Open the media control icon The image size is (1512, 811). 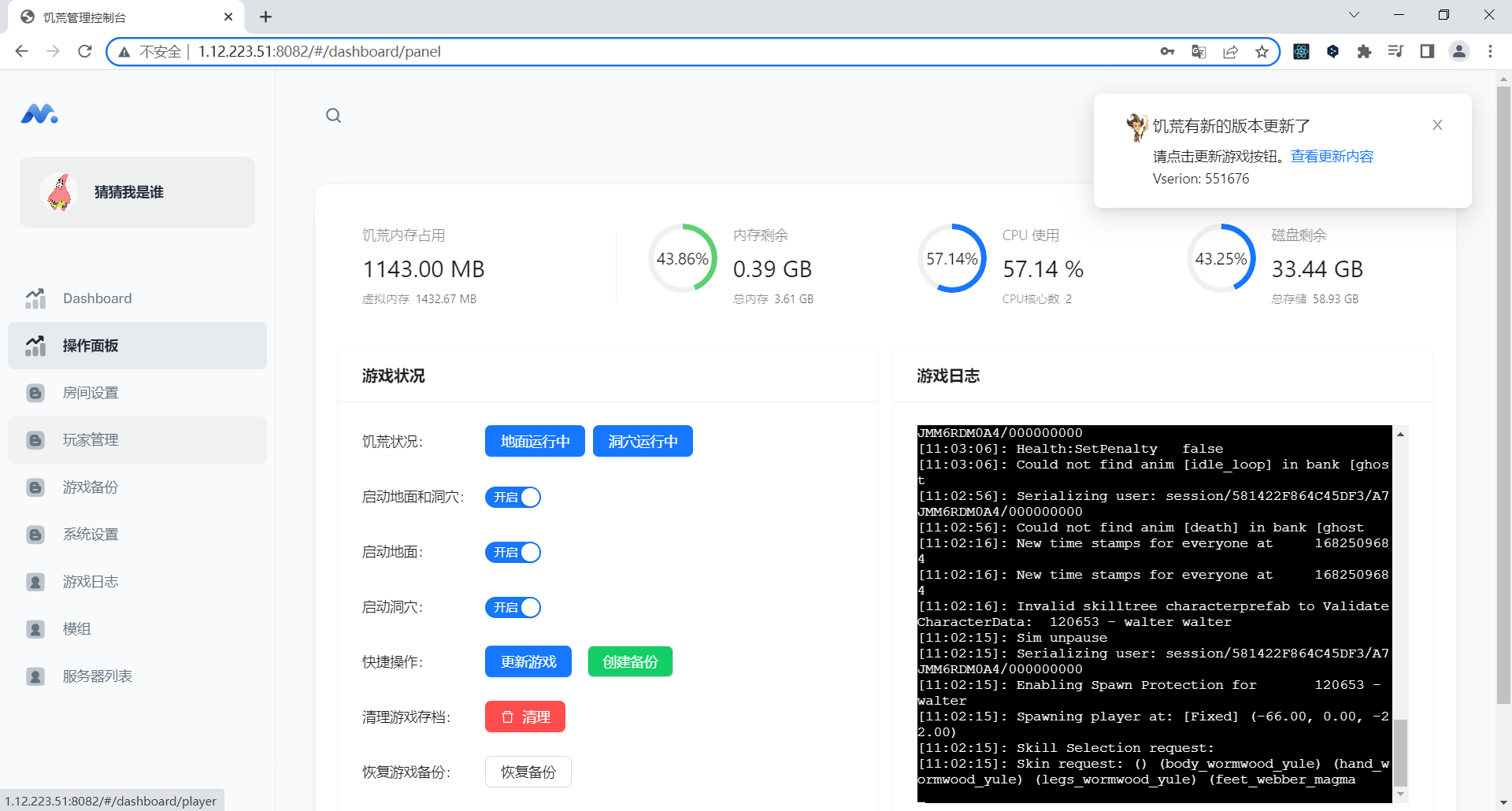pyautogui.click(x=1395, y=51)
